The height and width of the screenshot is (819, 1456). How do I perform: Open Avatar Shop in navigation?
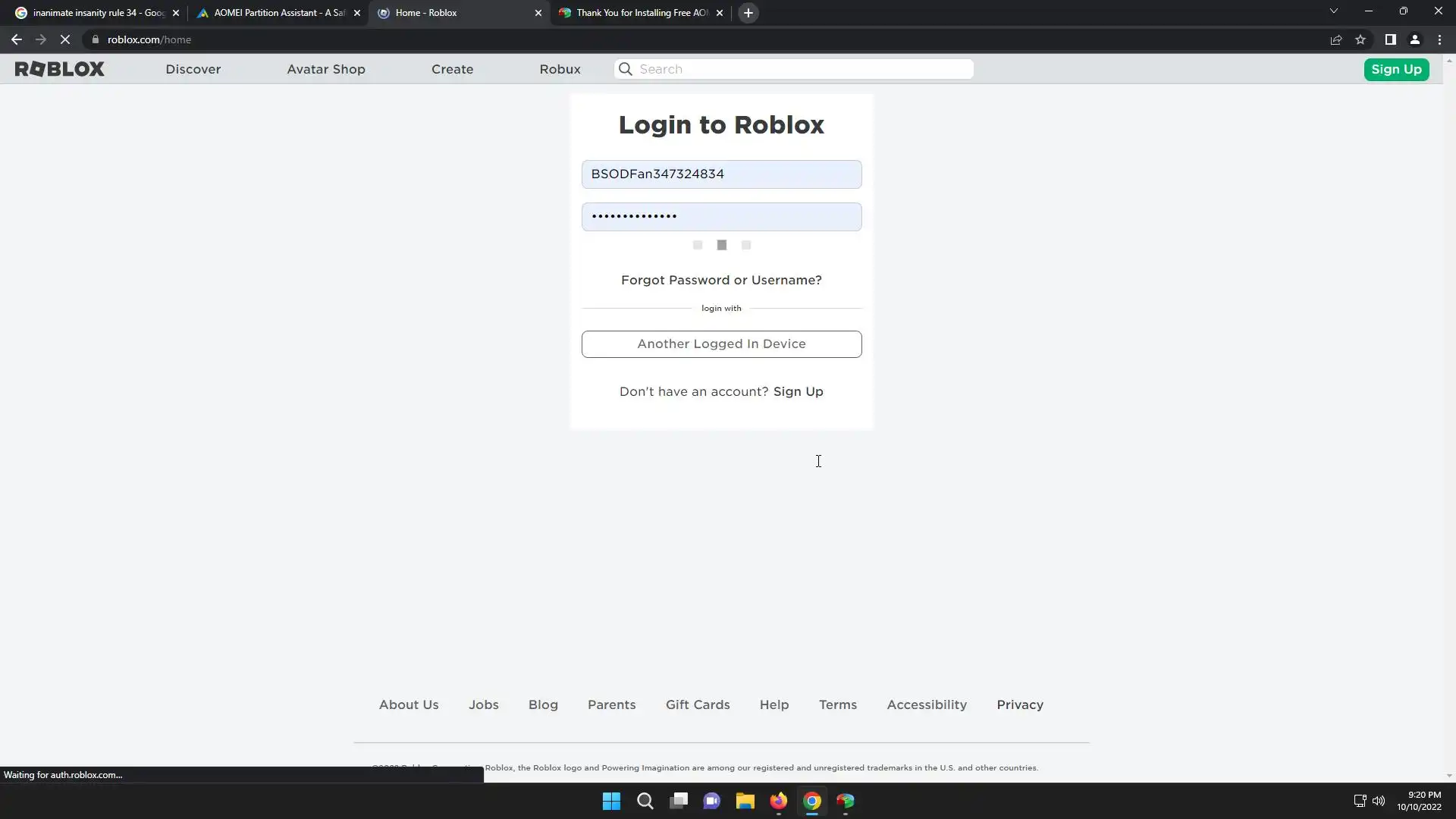(326, 69)
